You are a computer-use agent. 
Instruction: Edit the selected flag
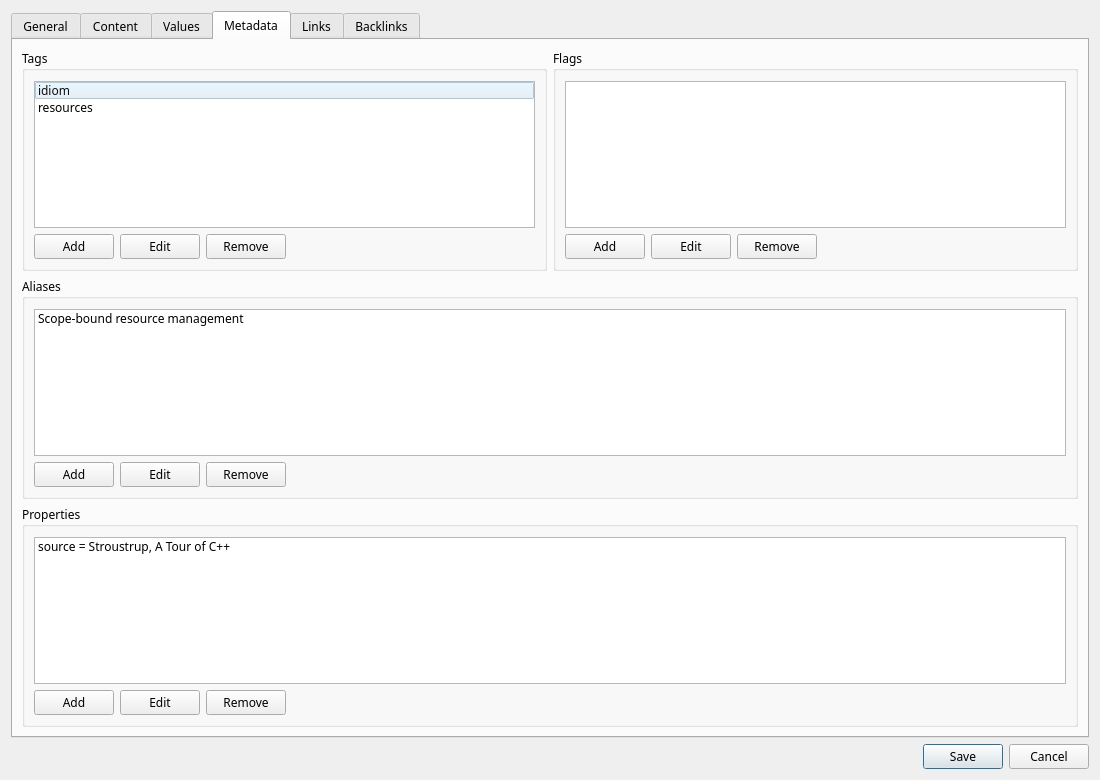click(x=691, y=246)
